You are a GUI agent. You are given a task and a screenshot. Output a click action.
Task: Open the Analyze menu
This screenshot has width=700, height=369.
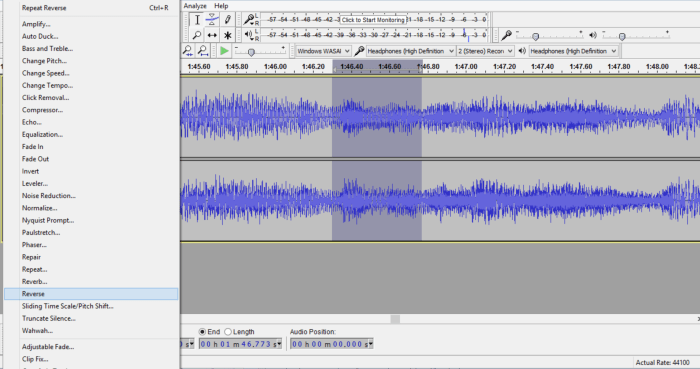point(195,6)
